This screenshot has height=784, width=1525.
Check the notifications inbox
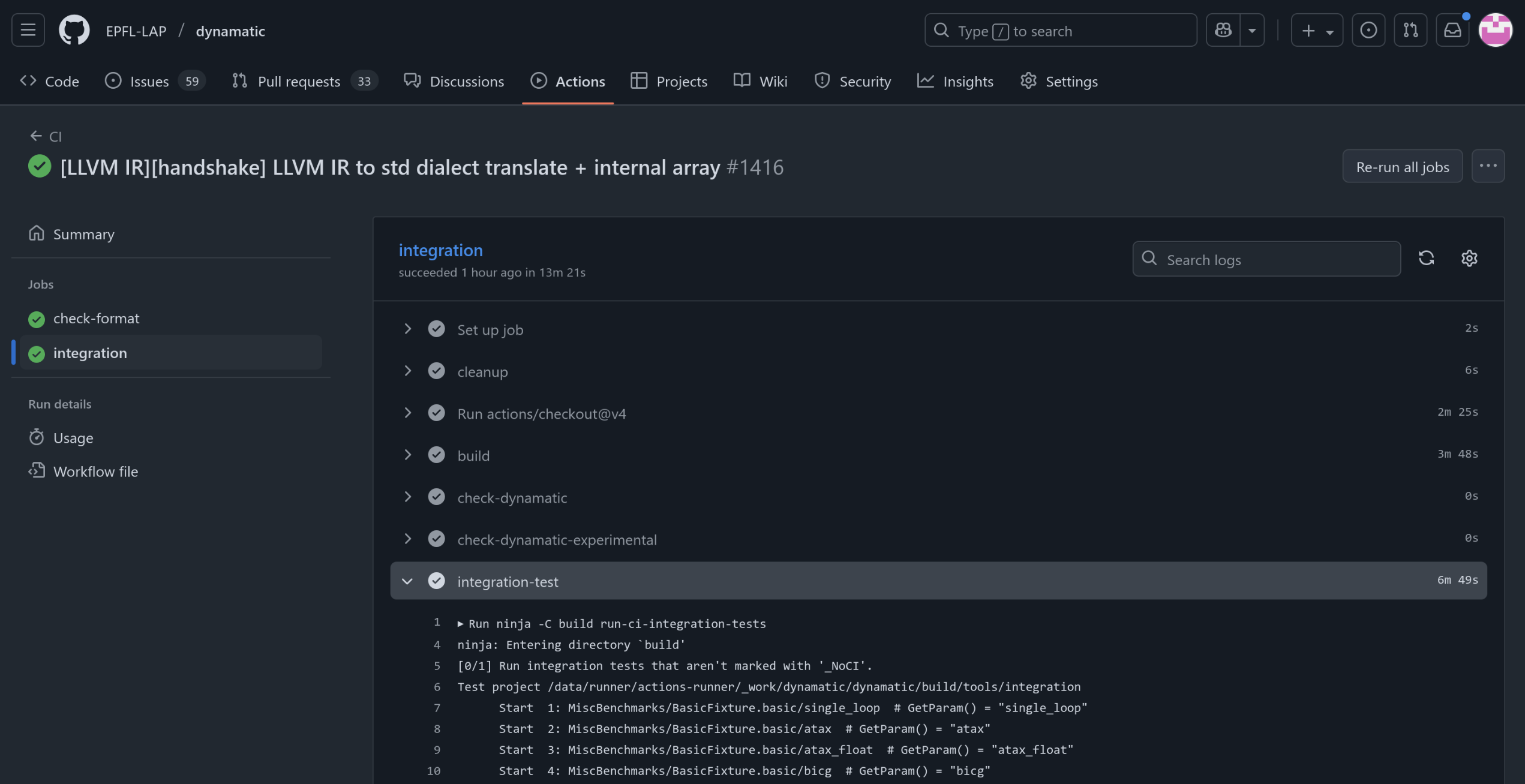click(1452, 30)
